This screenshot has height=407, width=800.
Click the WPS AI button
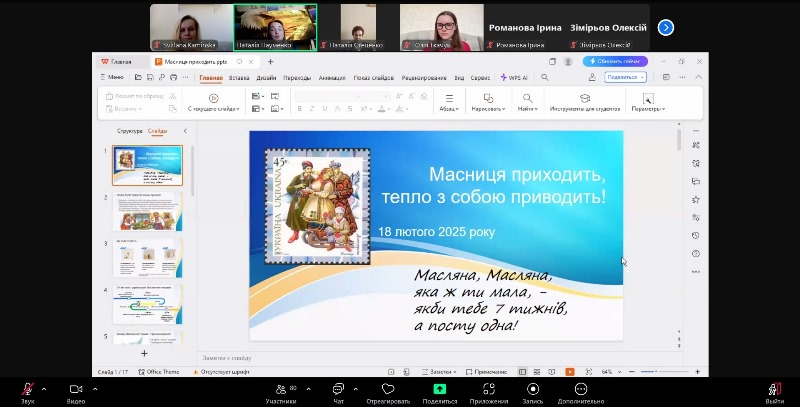click(x=514, y=77)
